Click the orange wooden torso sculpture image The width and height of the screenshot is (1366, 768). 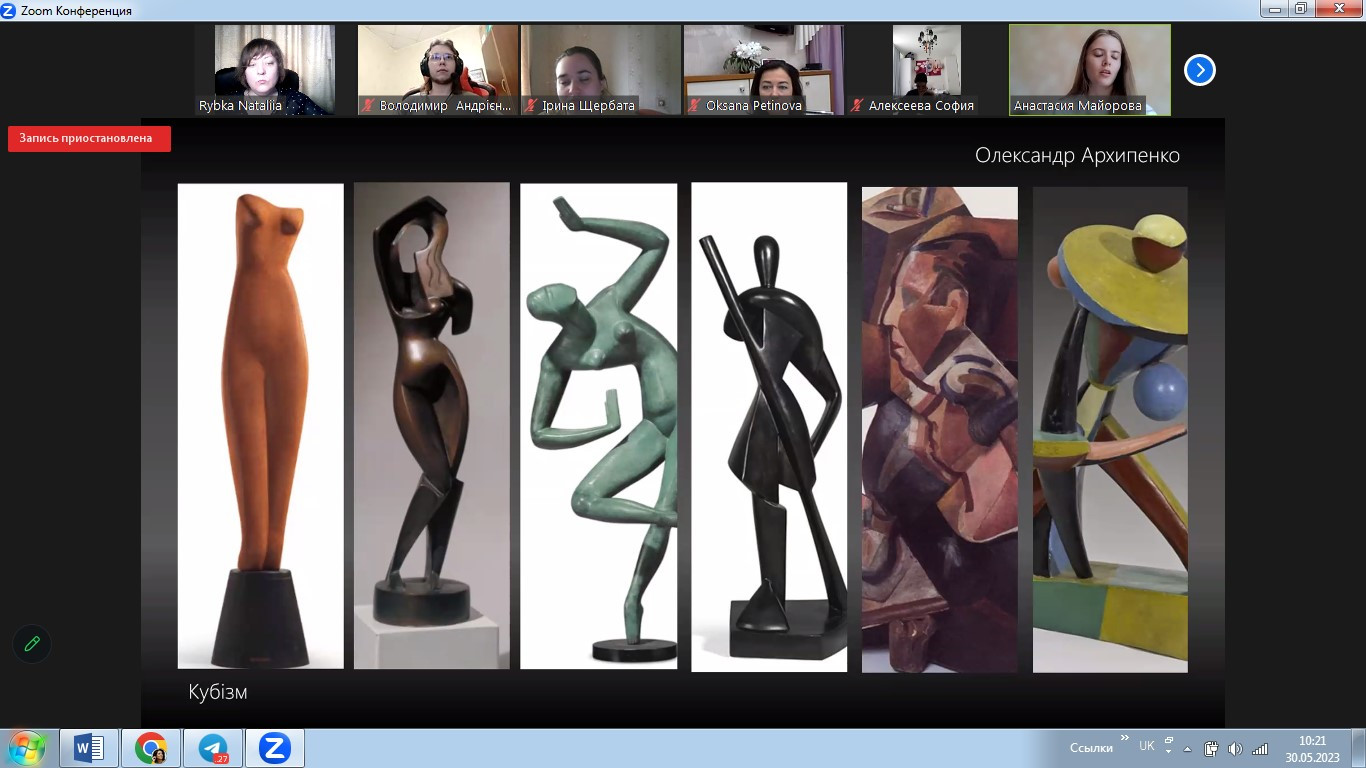click(261, 426)
